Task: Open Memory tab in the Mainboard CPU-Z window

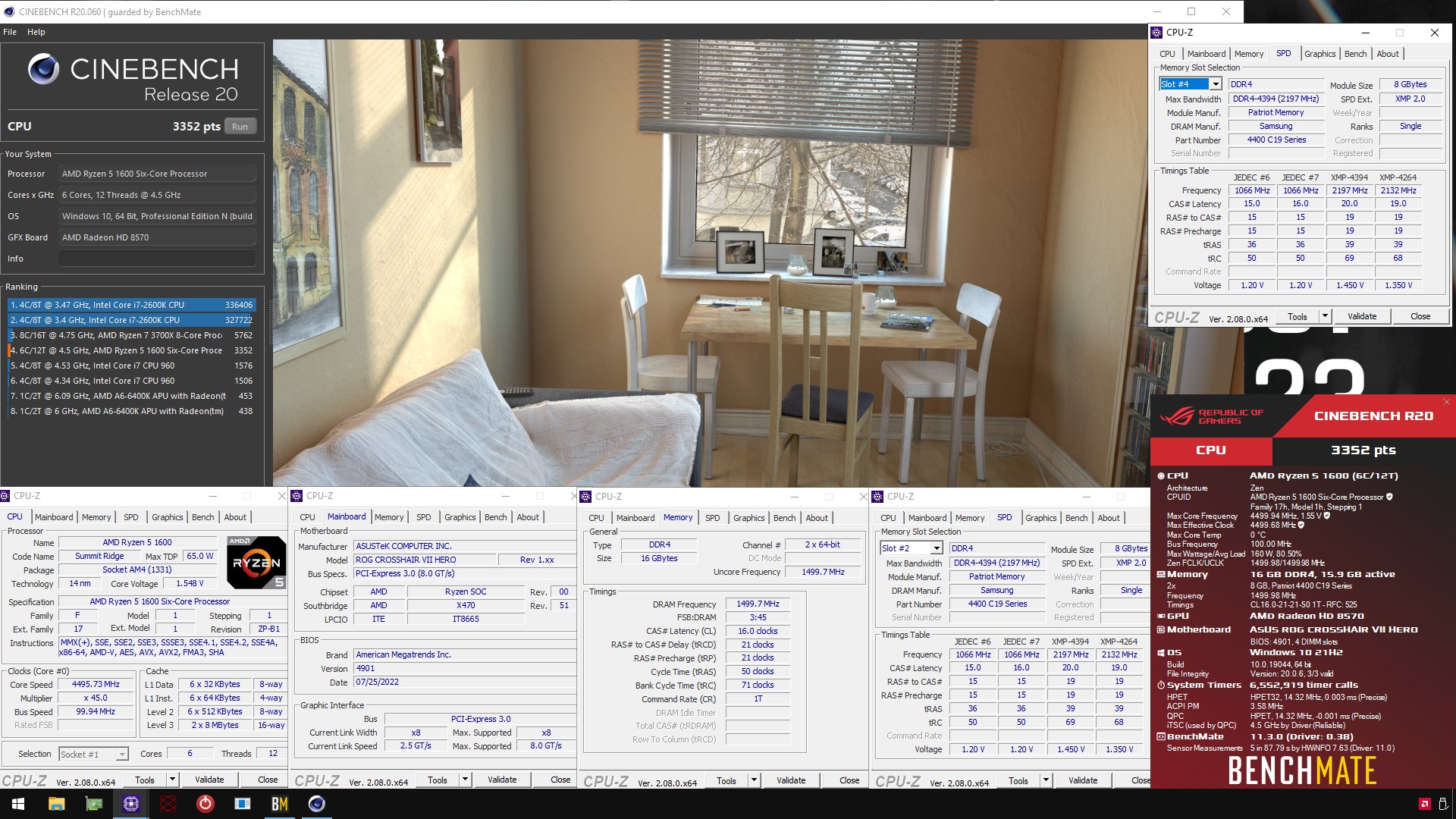Action: point(389,517)
